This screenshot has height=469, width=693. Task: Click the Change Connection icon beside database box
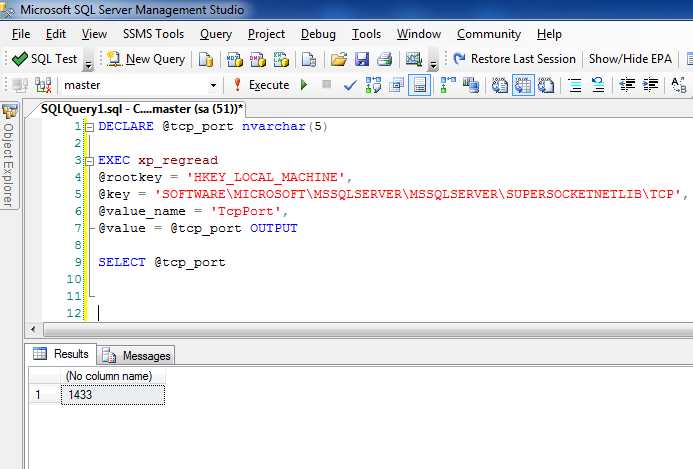(41, 85)
